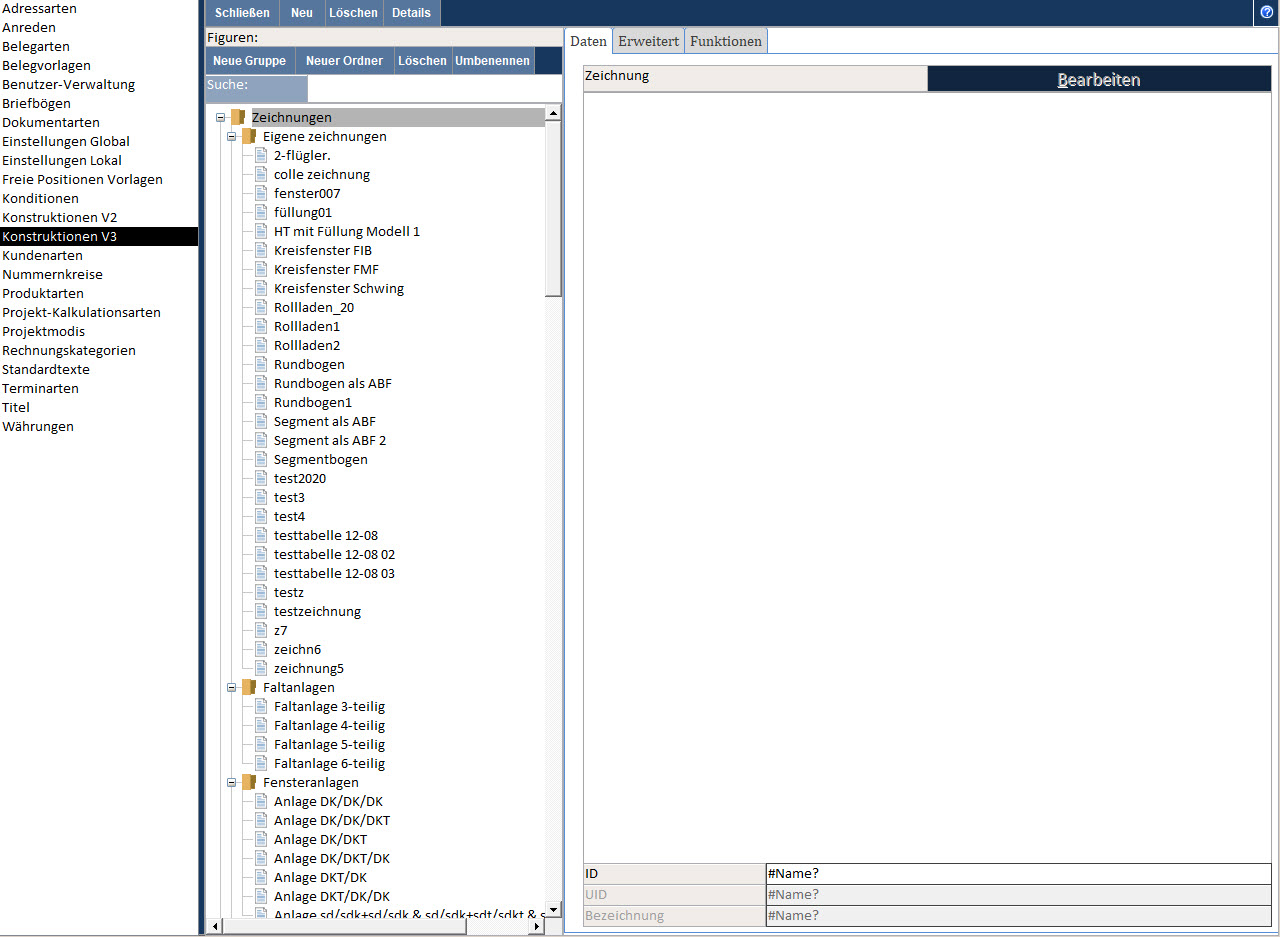Click the Neuer Ordner button
1280x937 pixels.
344,61
